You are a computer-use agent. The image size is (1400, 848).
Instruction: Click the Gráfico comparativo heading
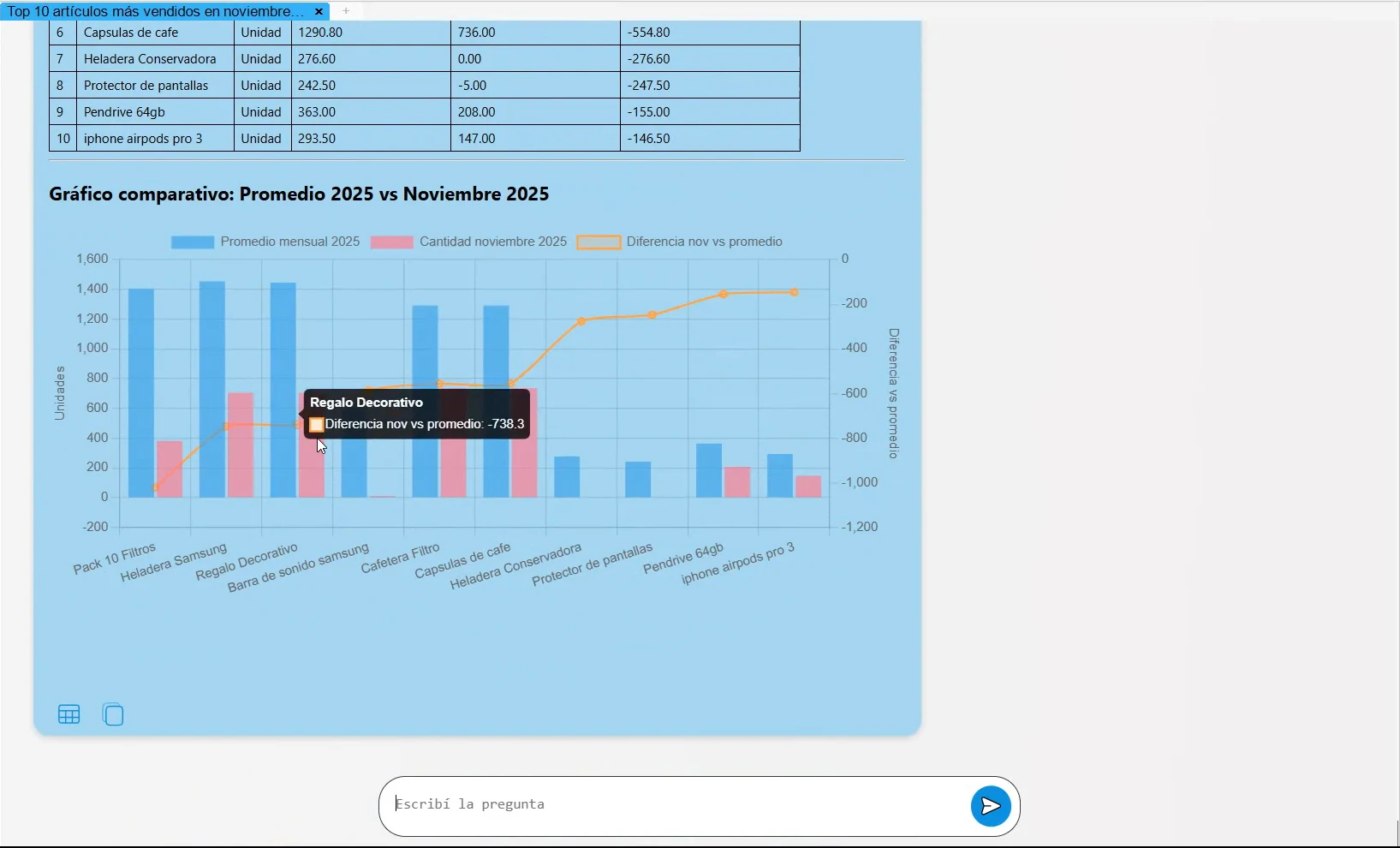point(299,194)
